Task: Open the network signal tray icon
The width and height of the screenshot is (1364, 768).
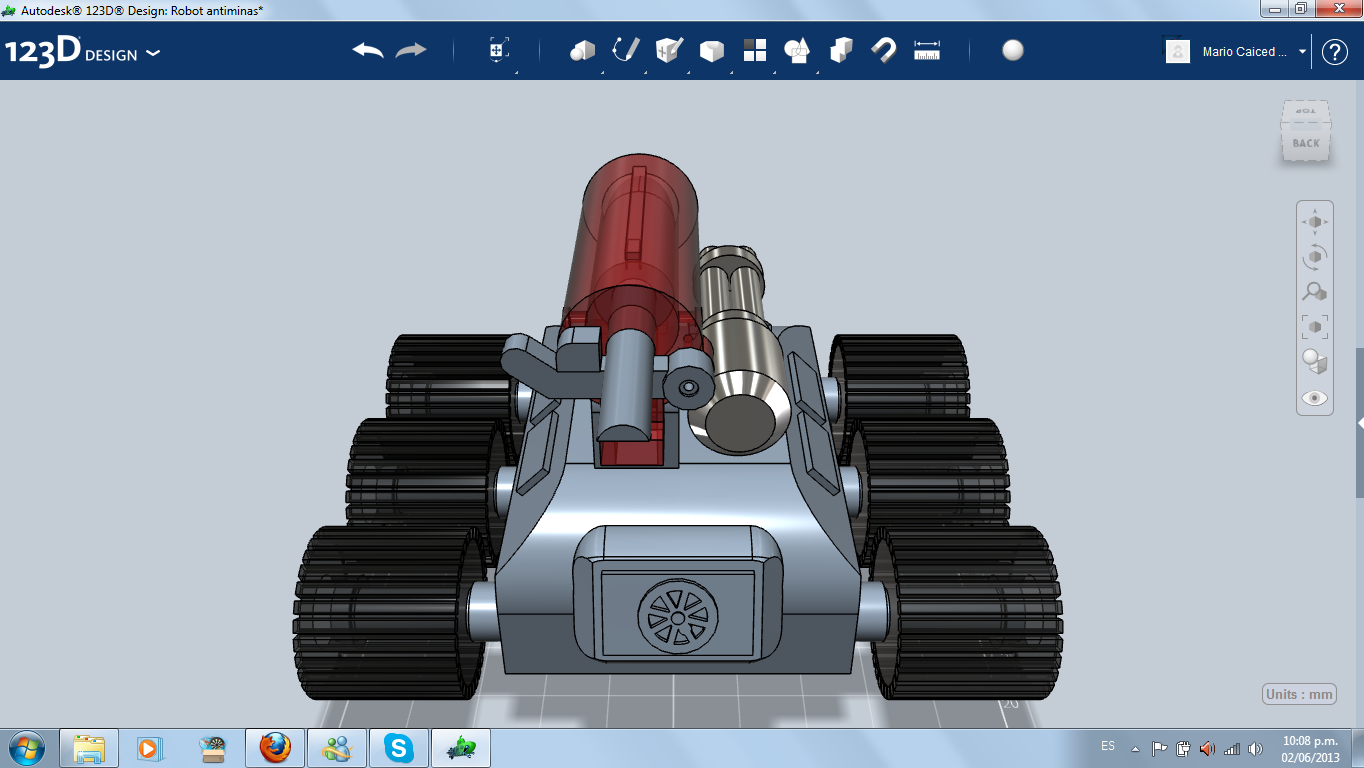Action: (x=1232, y=748)
